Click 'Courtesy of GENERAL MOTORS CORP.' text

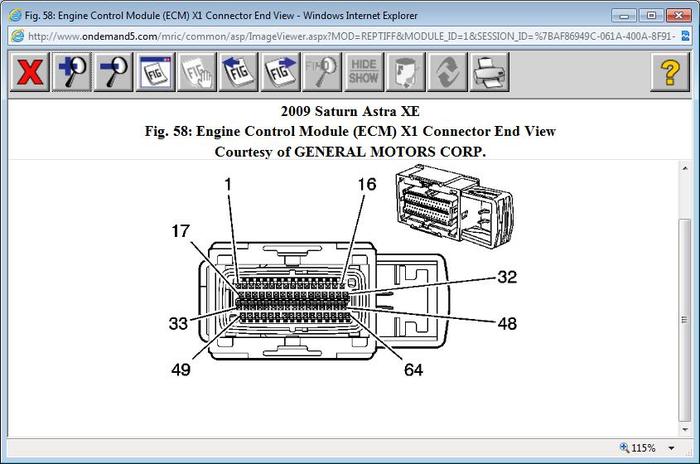pyautogui.click(x=350, y=152)
